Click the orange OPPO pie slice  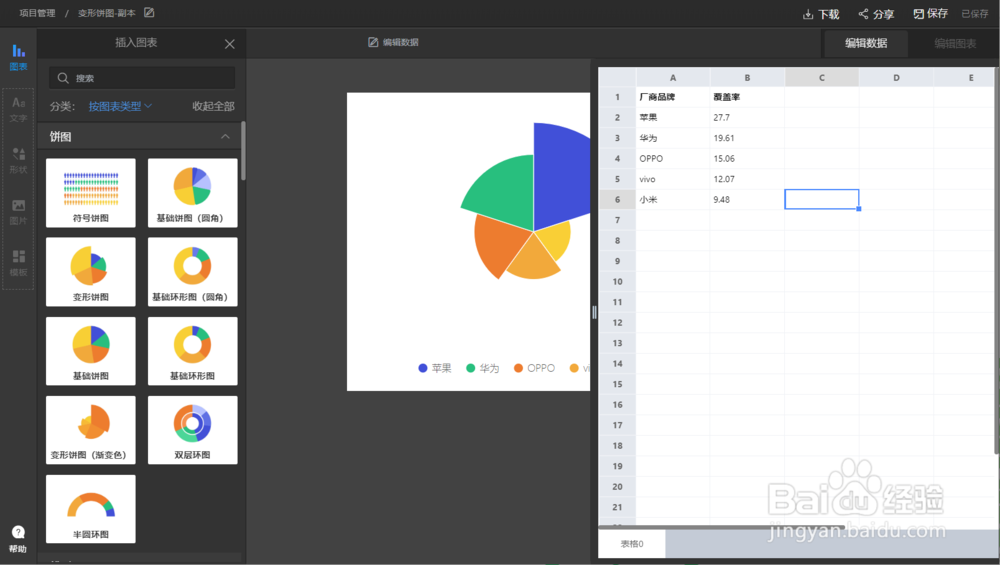pos(502,246)
